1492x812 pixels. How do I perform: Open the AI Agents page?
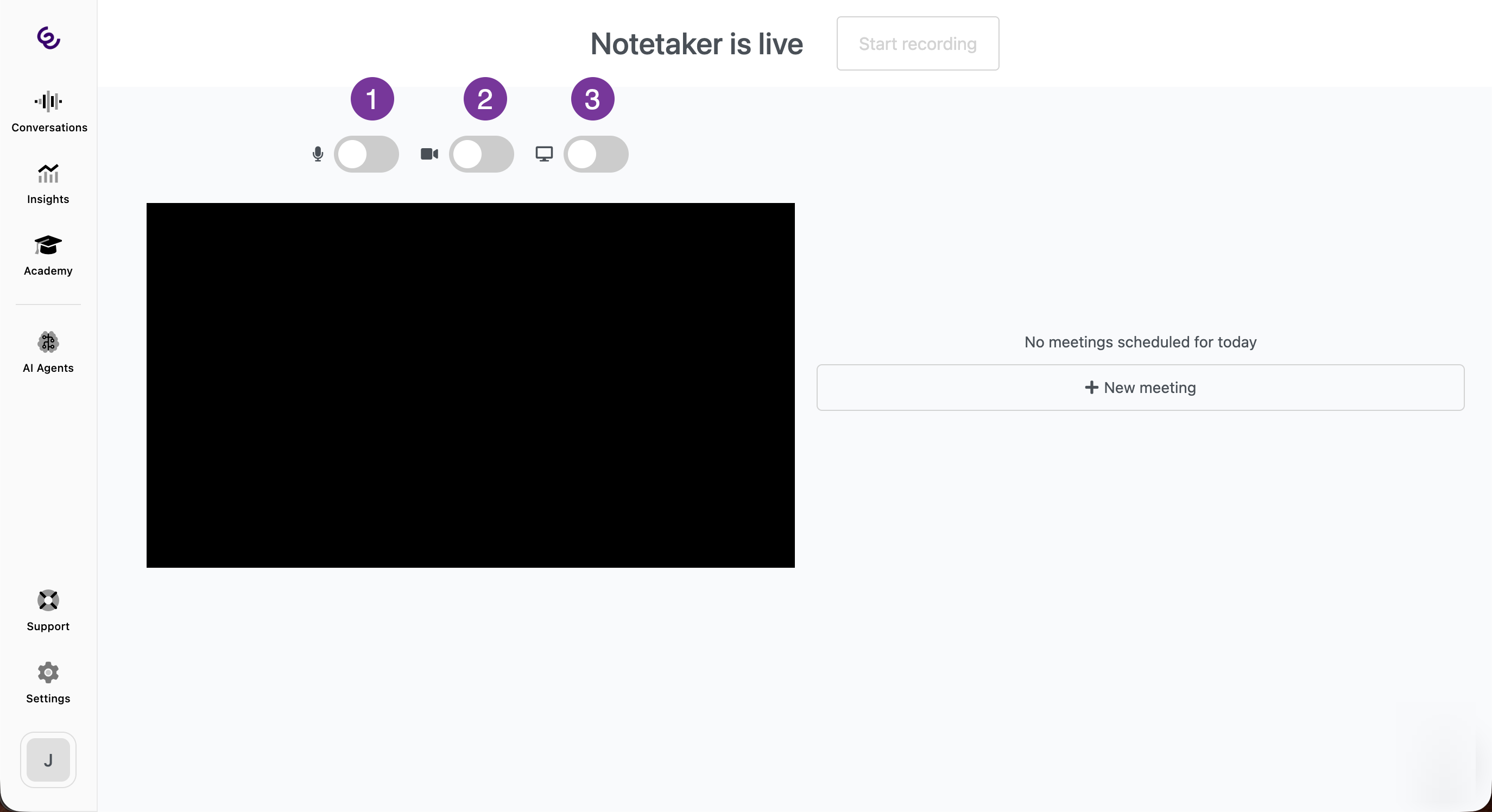point(48,352)
